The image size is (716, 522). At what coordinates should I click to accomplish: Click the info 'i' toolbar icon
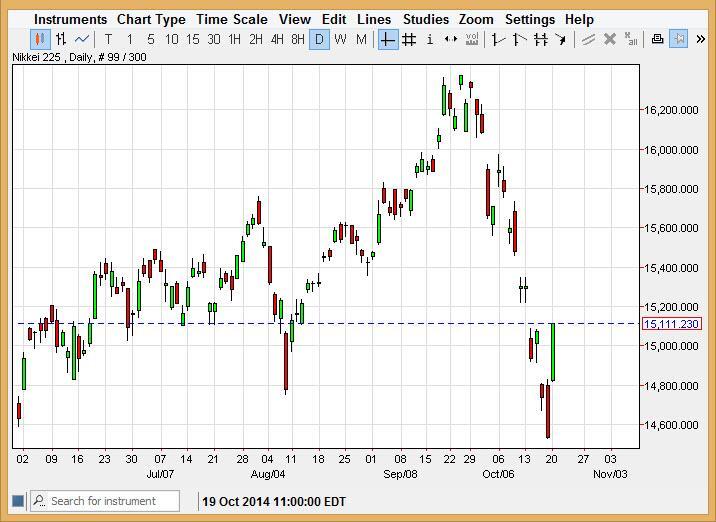tap(430, 40)
